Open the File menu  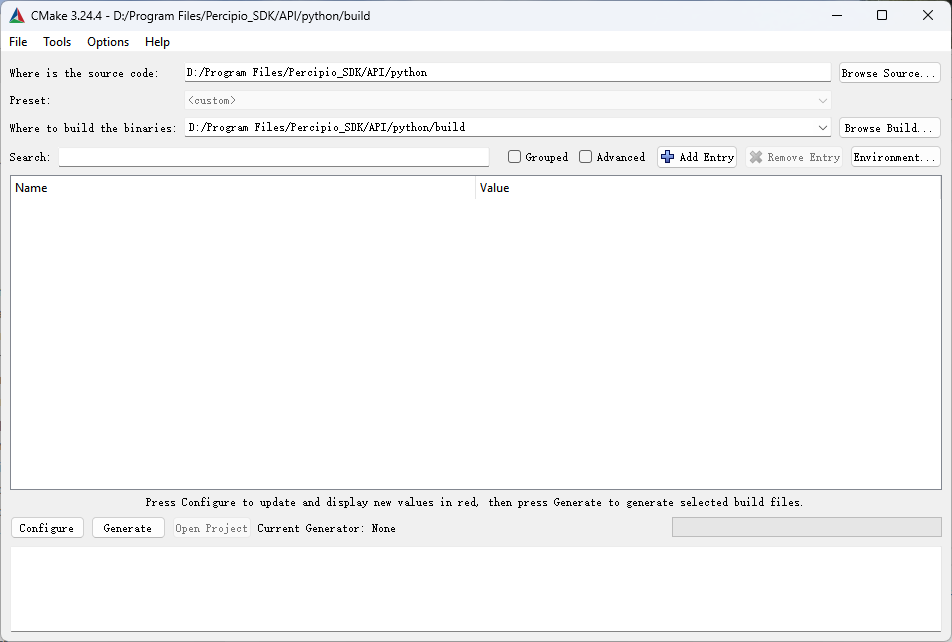click(x=18, y=42)
